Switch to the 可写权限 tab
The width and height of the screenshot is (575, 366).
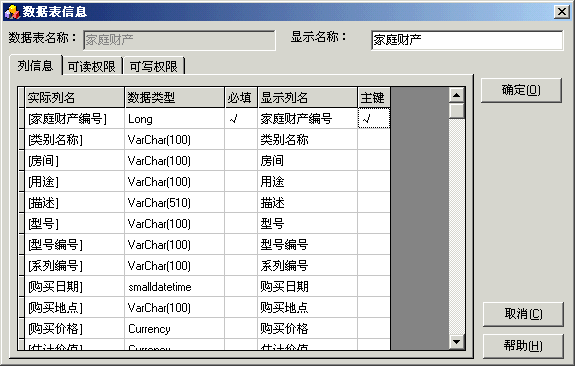pyautogui.click(x=154, y=66)
